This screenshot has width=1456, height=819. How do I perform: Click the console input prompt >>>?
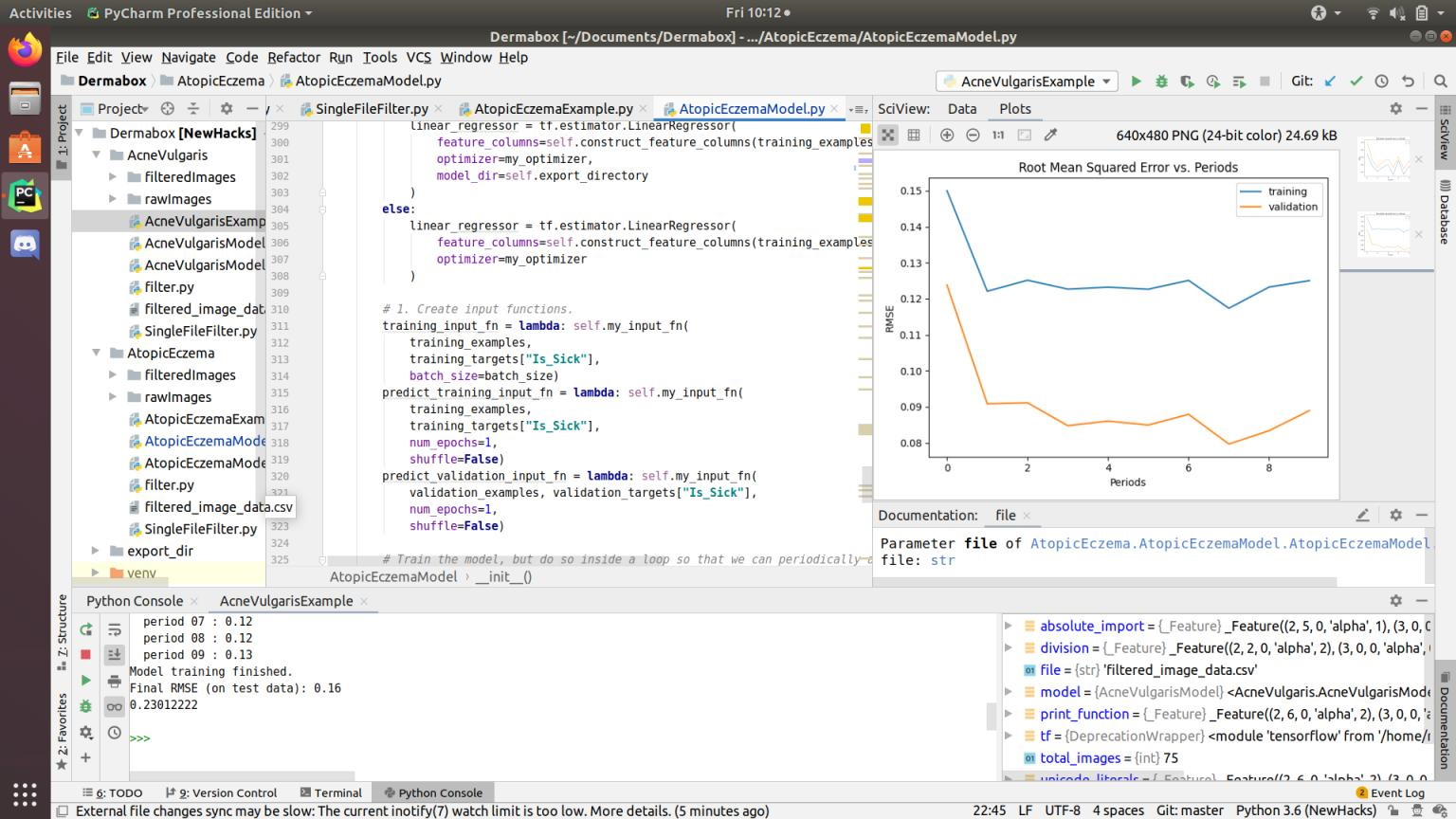click(x=139, y=738)
